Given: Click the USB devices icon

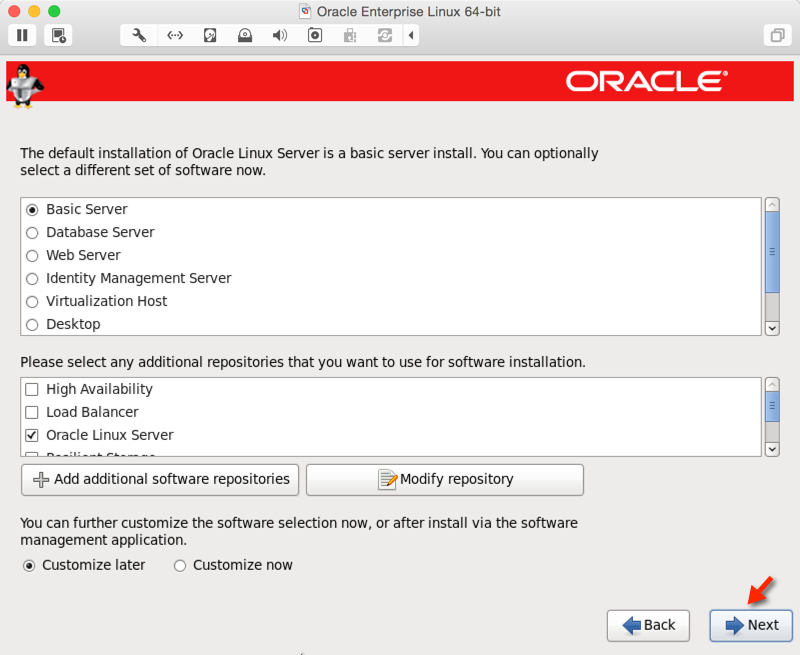Looking at the screenshot, I should point(349,35).
